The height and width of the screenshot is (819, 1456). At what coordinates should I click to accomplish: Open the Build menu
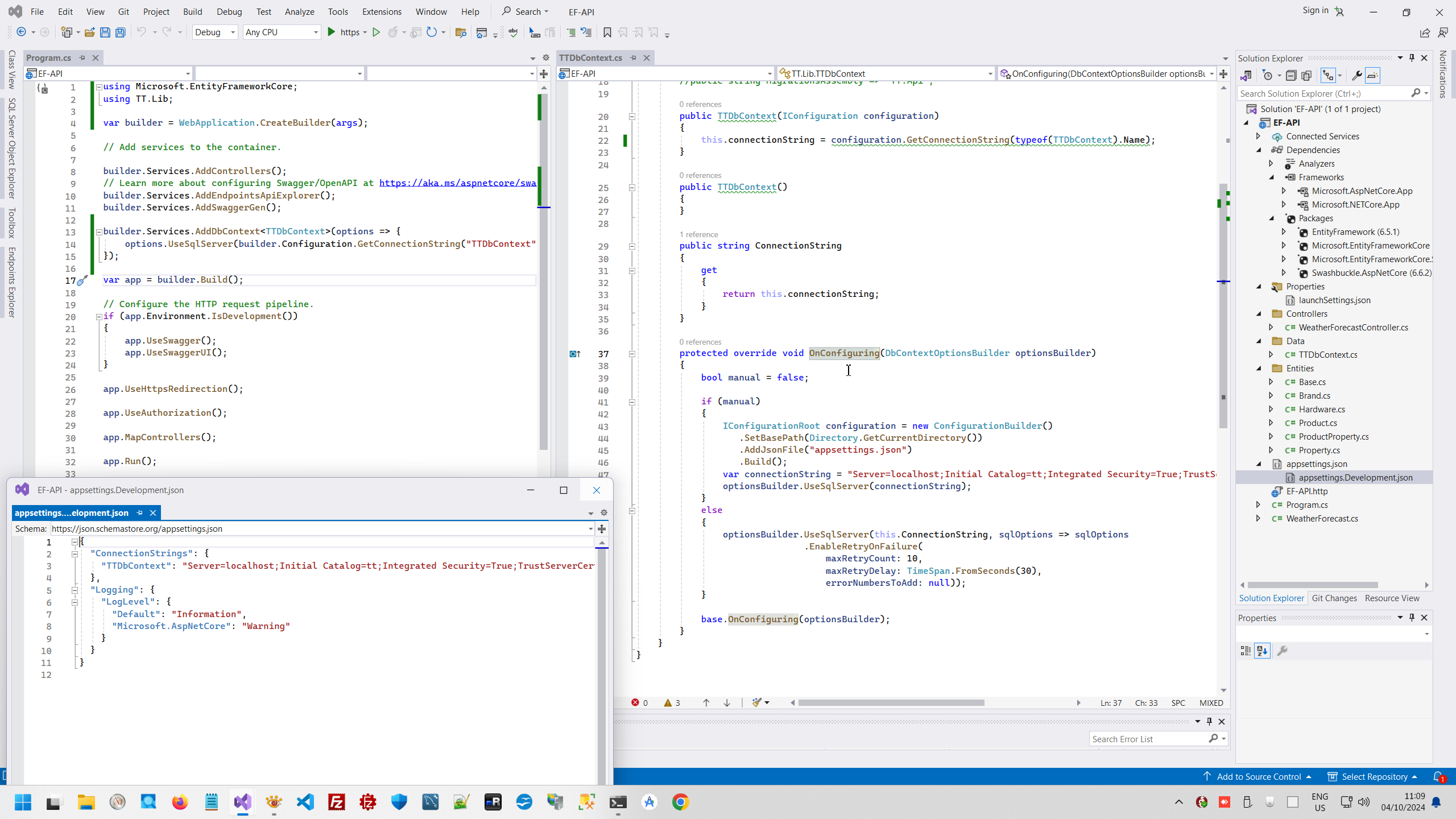click(192, 11)
